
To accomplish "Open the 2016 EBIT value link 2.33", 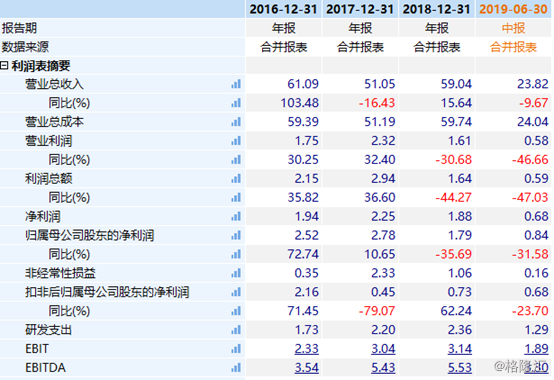I will click(x=306, y=349).
